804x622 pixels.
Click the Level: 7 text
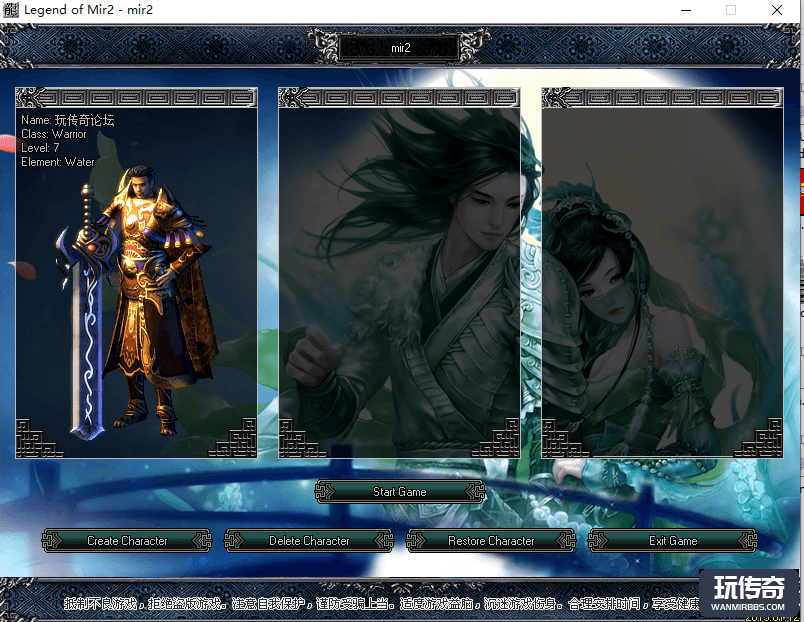[x=41, y=148]
